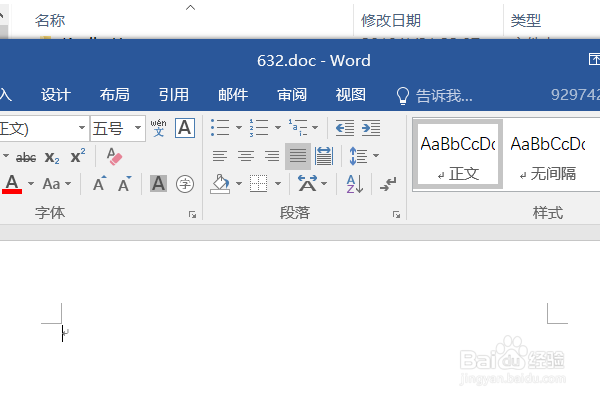Viewport: 600px width, 400px height.
Task: Clear all formatting with the eraser icon
Action: [114, 157]
